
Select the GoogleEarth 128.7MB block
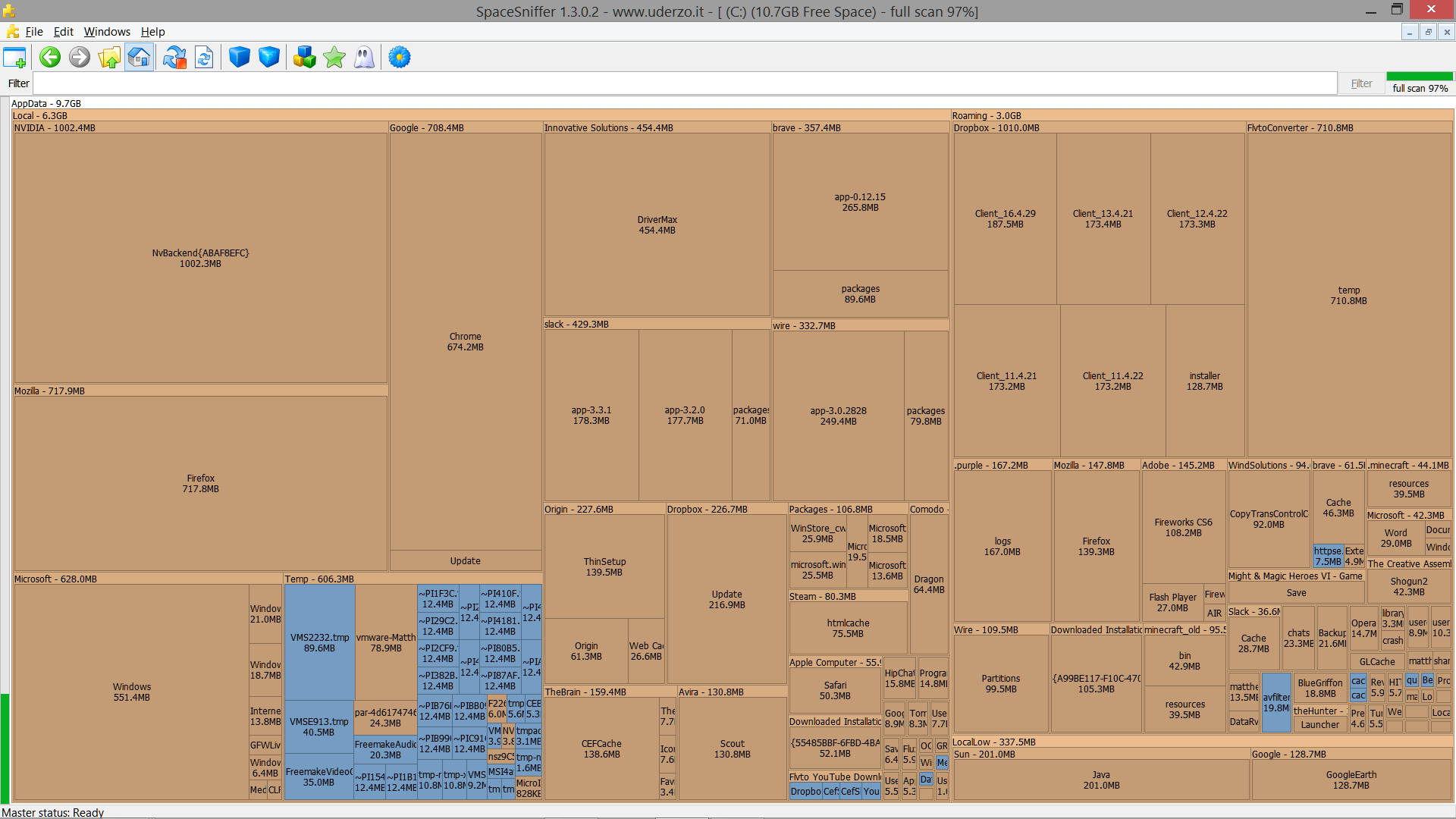1351,780
